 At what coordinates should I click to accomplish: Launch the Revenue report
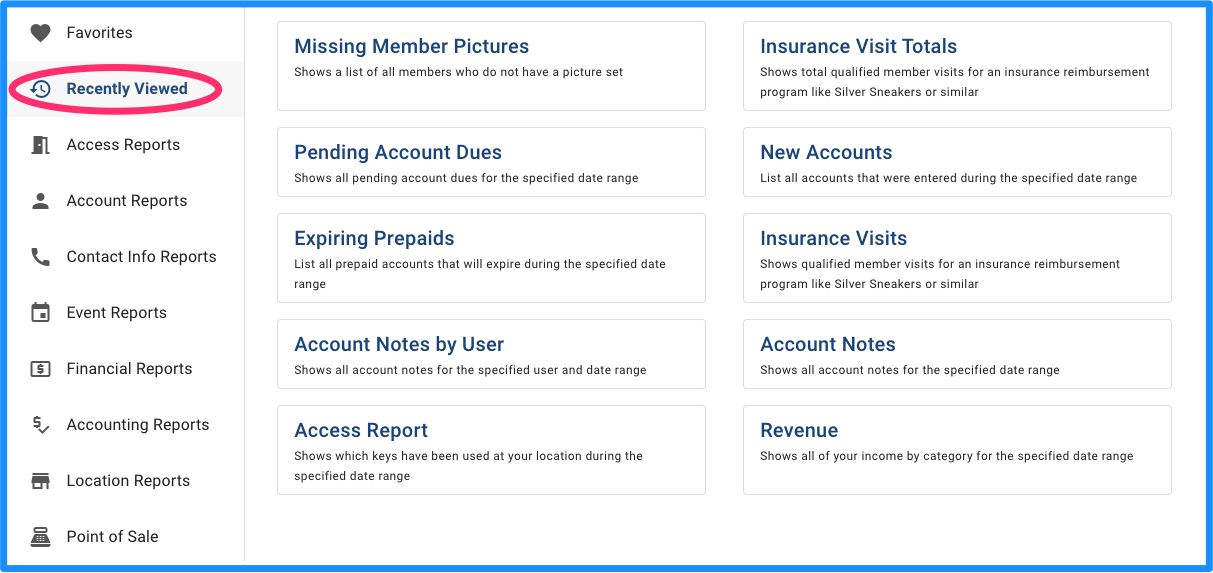pos(957,450)
